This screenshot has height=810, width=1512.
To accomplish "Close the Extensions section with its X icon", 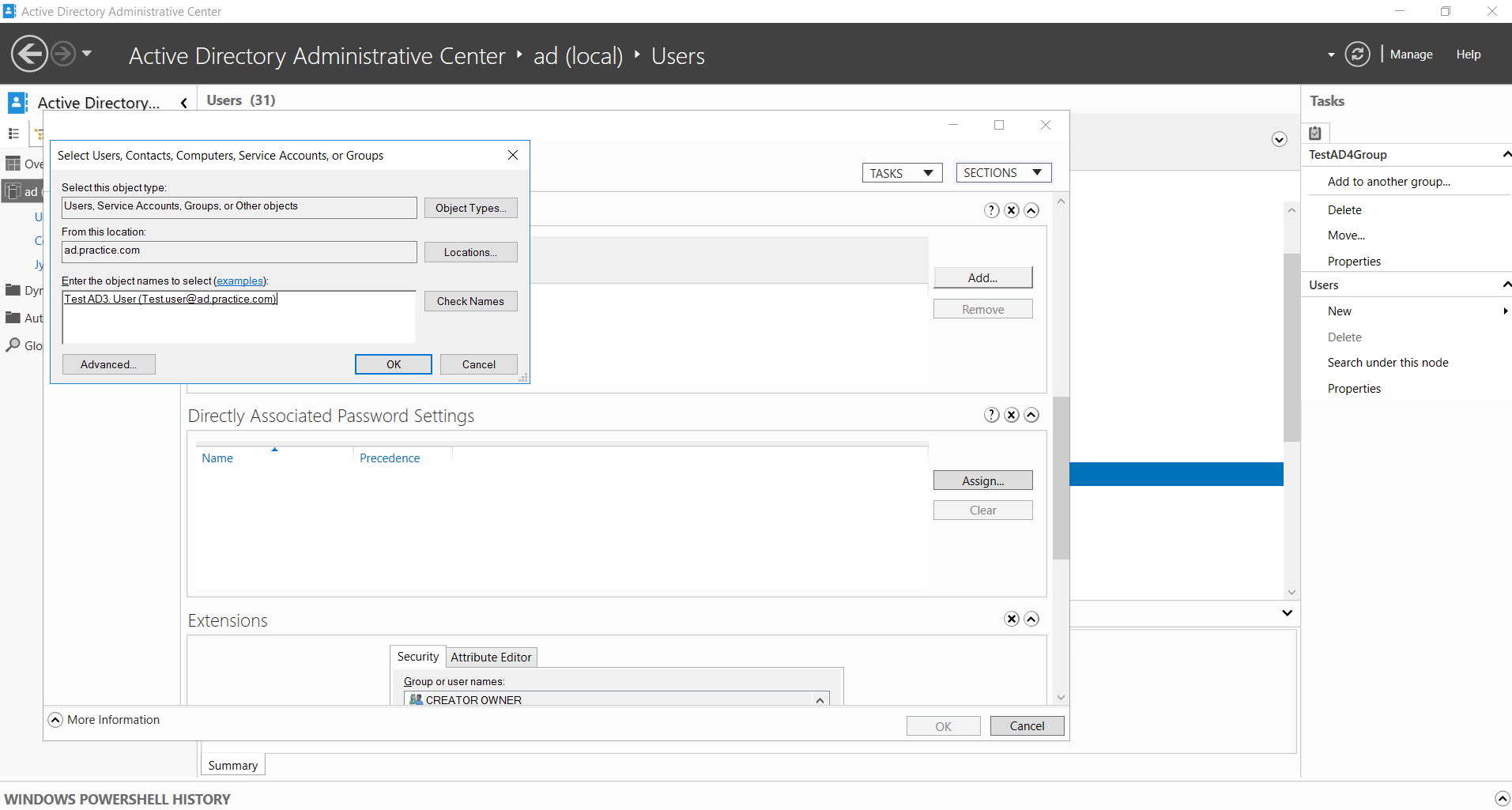I will [1012, 619].
